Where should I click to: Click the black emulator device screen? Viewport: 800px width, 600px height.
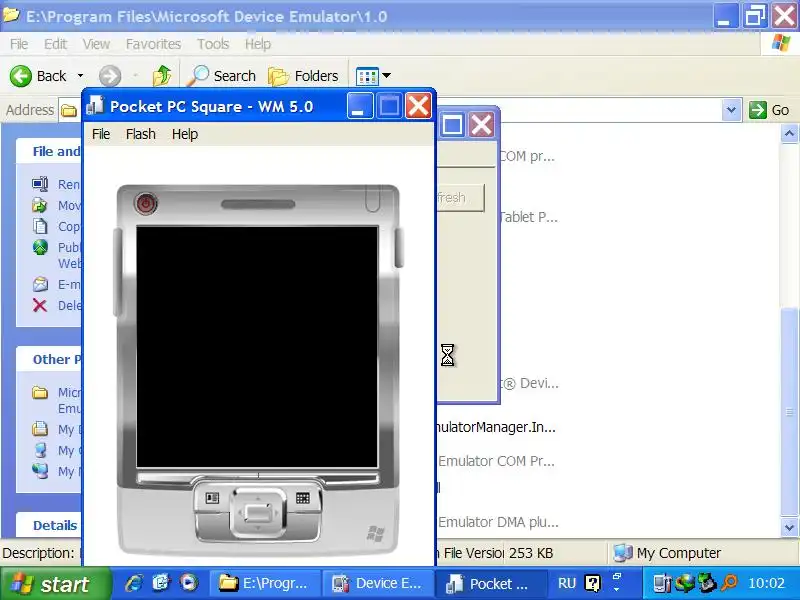(x=257, y=346)
